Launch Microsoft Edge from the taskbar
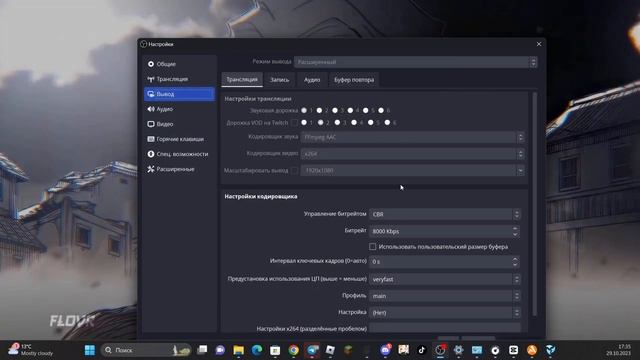The image size is (640, 360). click(257, 350)
